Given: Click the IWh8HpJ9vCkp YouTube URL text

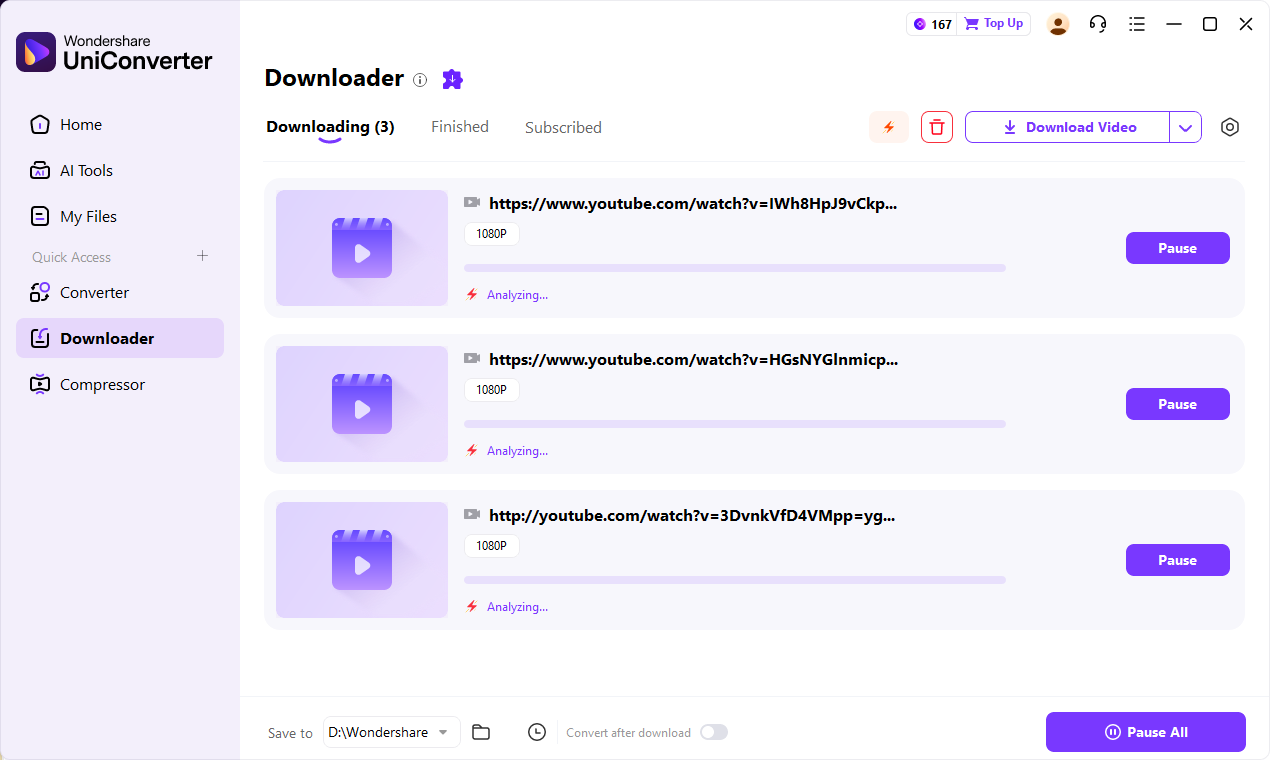Looking at the screenshot, I should [693, 203].
